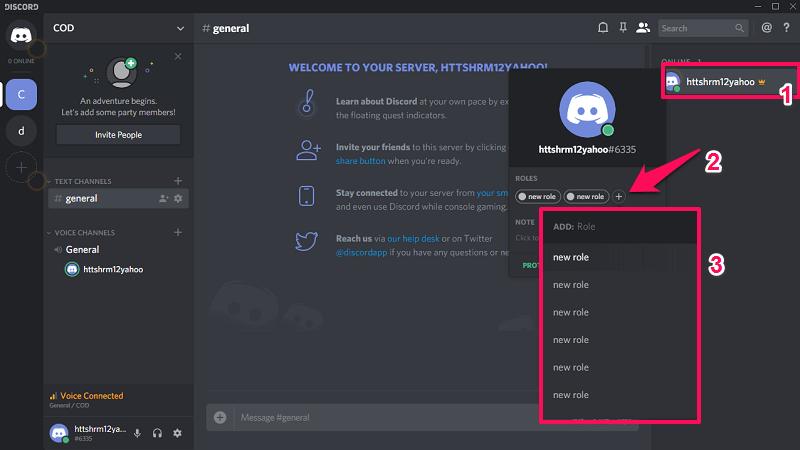The image size is (800, 450).
Task: Dismiss the invite card with the X
Action: (x=178, y=56)
